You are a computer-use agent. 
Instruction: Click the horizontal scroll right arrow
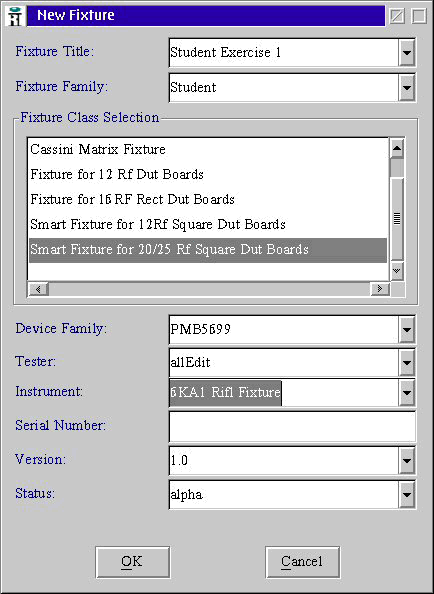[379, 289]
